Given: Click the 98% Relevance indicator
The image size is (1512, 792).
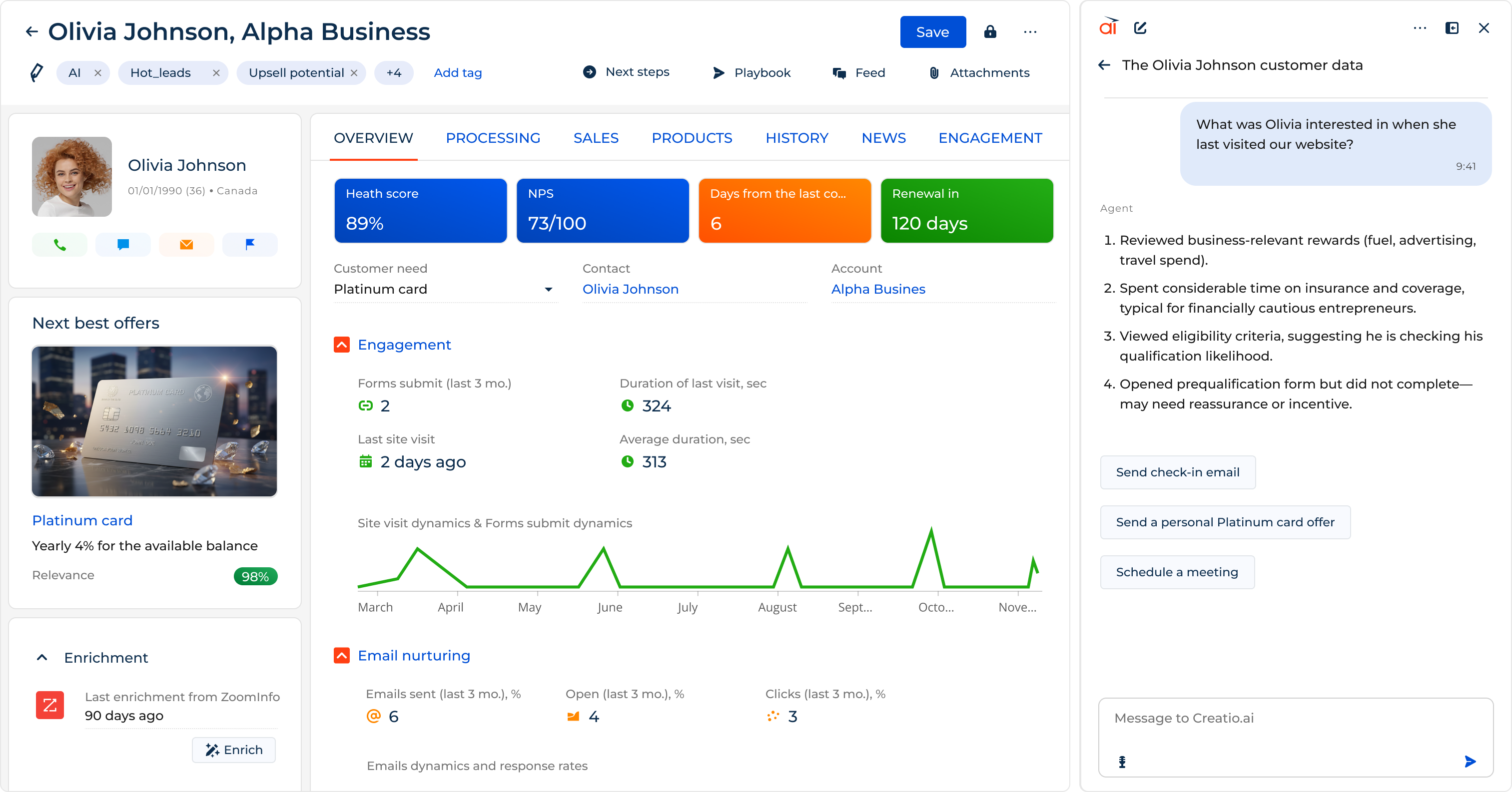Looking at the screenshot, I should pyautogui.click(x=255, y=575).
